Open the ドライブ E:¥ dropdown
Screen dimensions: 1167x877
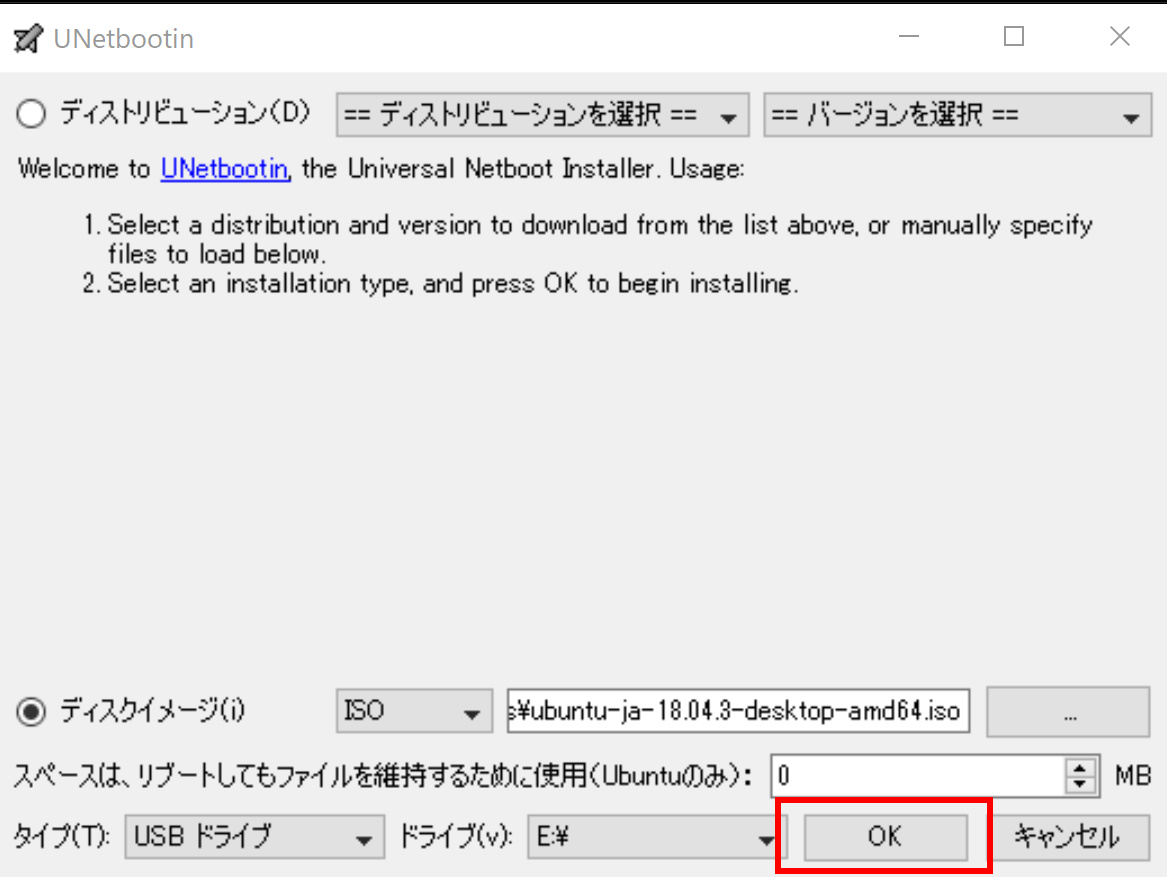tap(656, 837)
